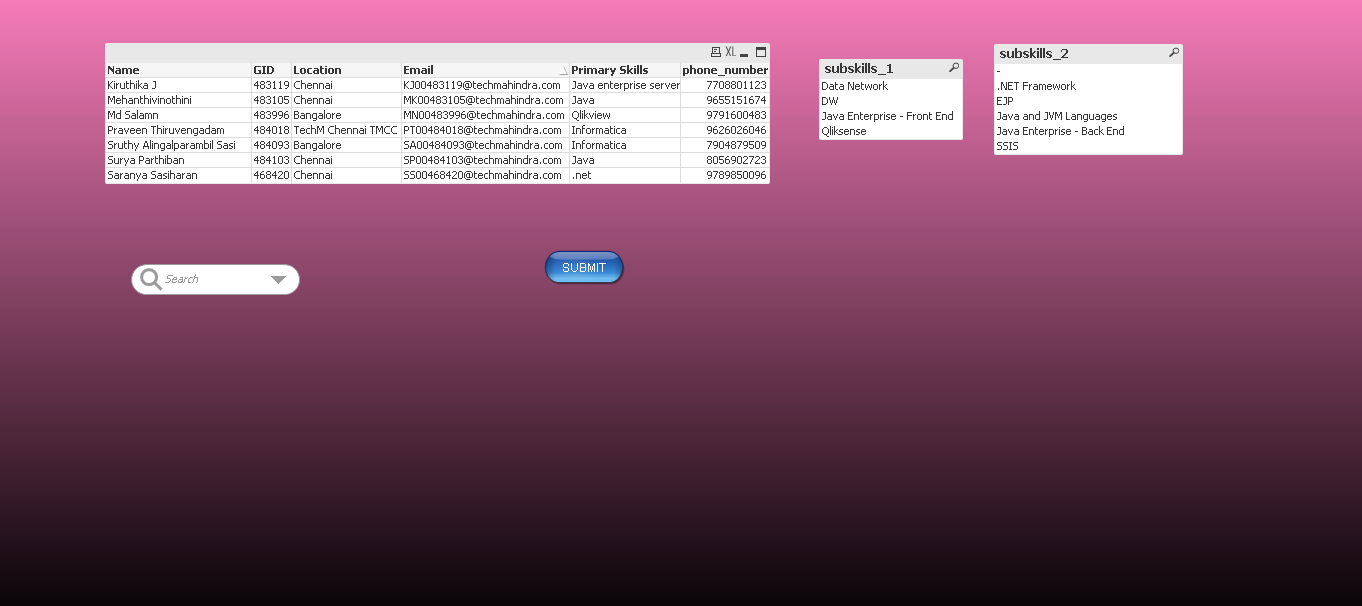Select Java Enterprise - Front End value
Screen dimensions: 1362x606
point(891,116)
